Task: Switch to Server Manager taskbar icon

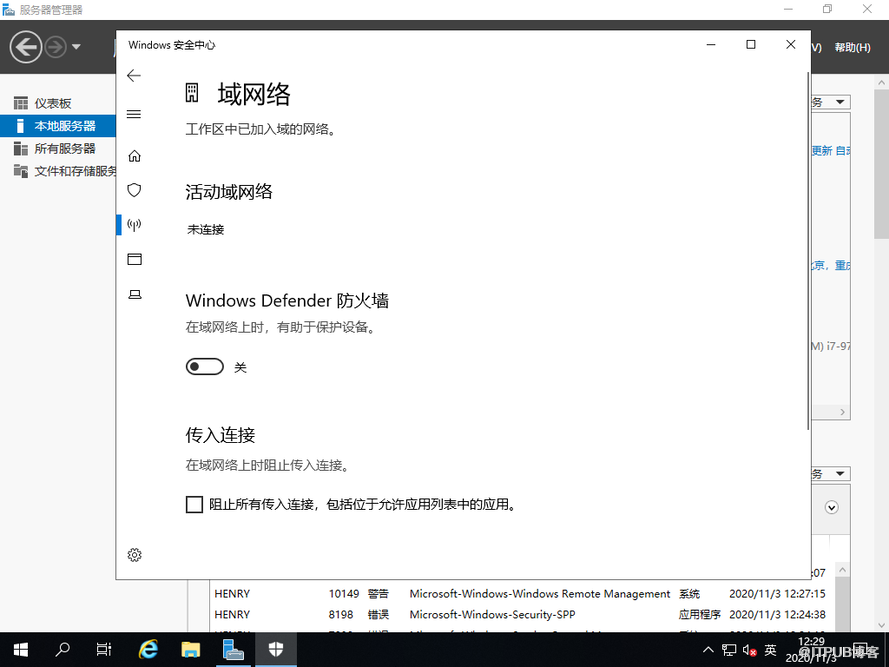Action: (x=233, y=649)
